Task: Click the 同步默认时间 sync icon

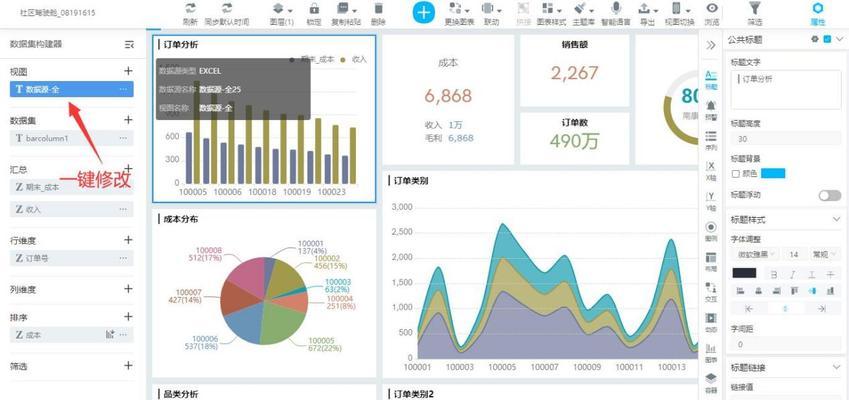Action: click(x=227, y=9)
